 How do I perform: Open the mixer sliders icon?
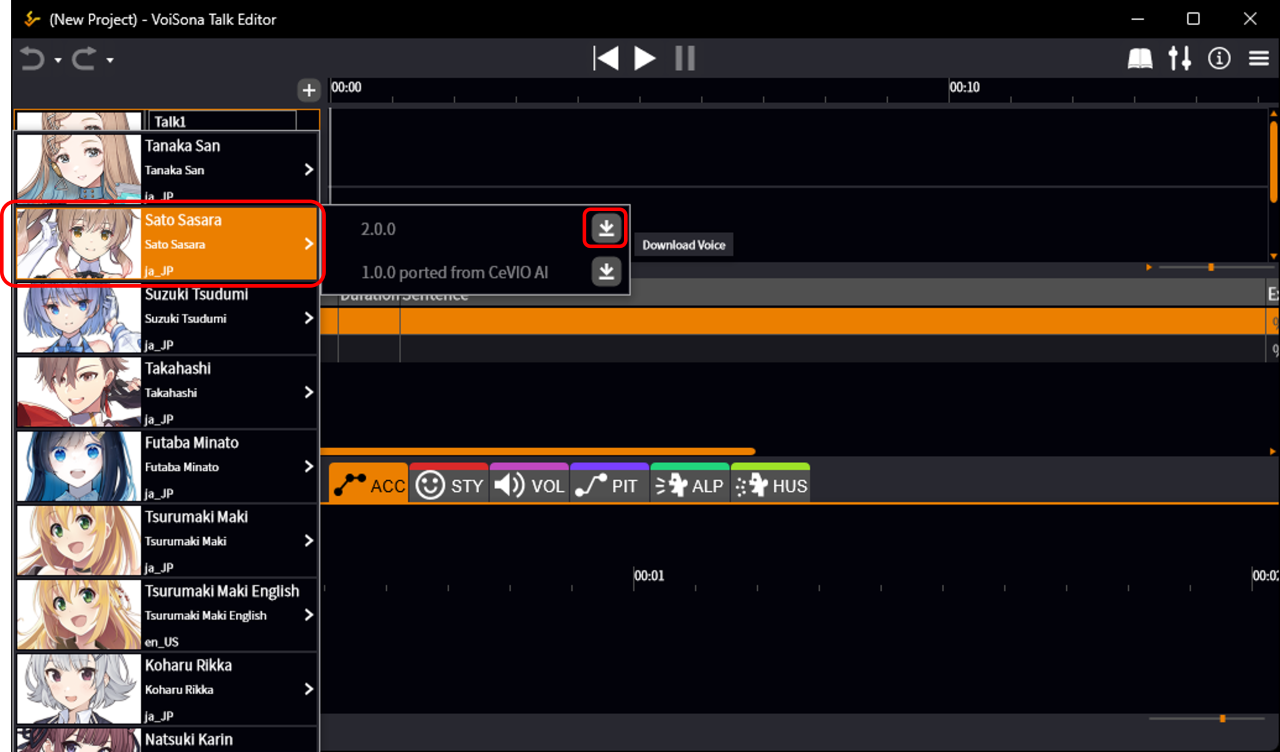click(x=1180, y=58)
